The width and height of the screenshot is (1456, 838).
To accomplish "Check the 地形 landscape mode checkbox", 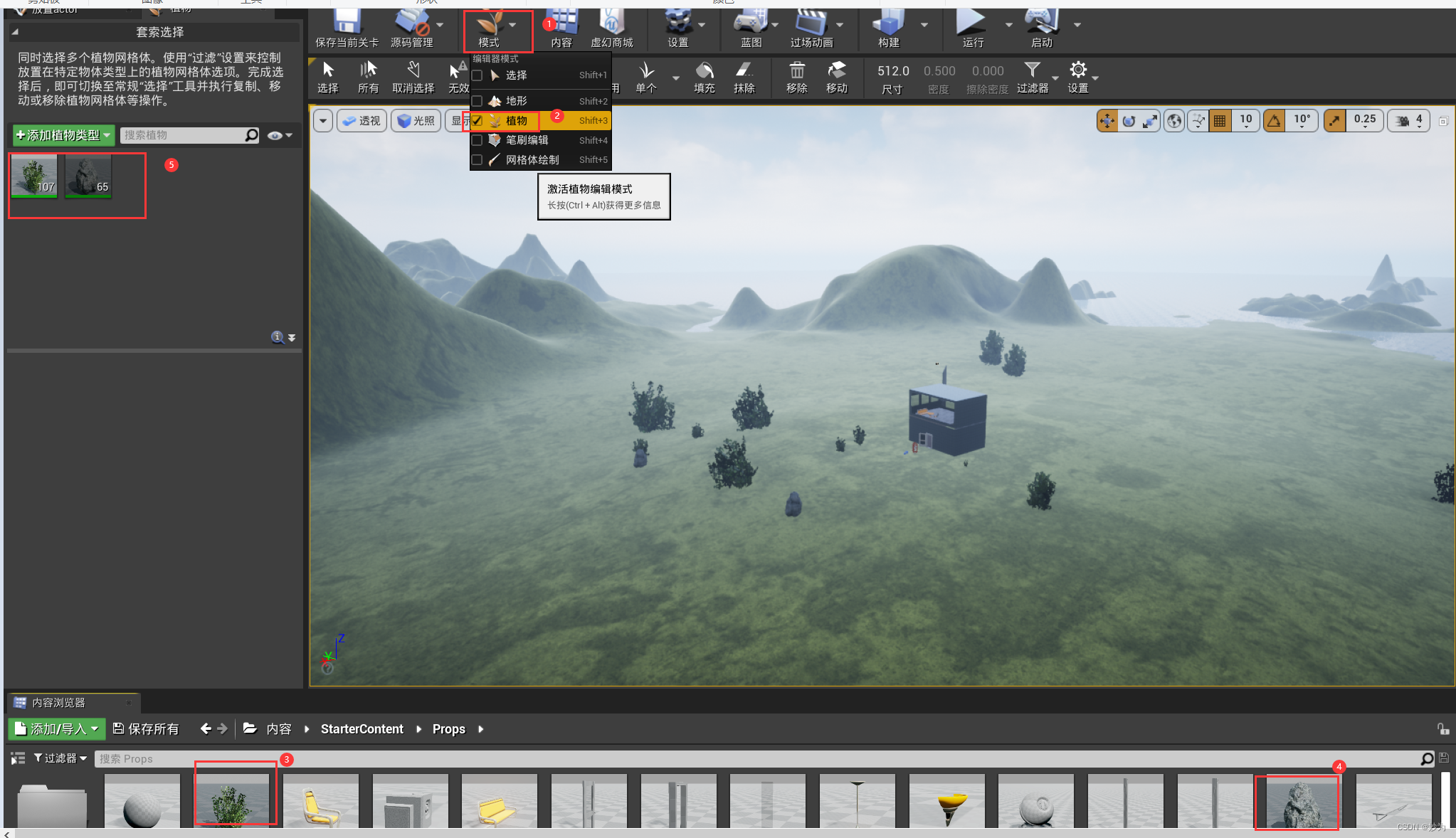I will pyautogui.click(x=478, y=101).
